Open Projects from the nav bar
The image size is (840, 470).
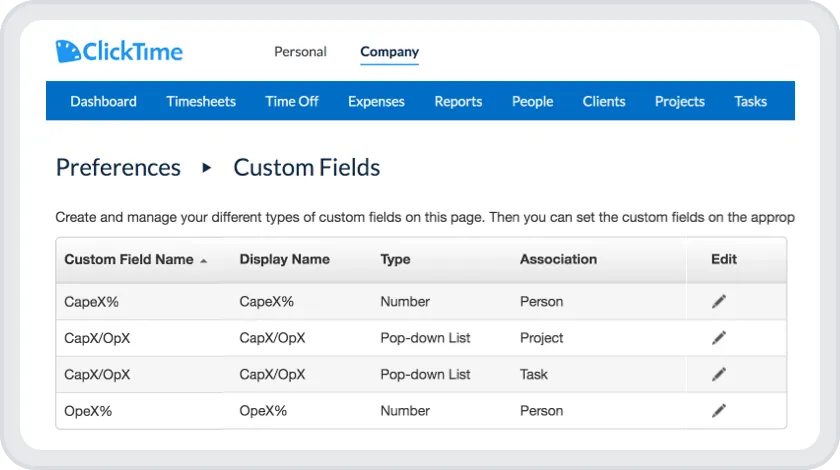680,101
